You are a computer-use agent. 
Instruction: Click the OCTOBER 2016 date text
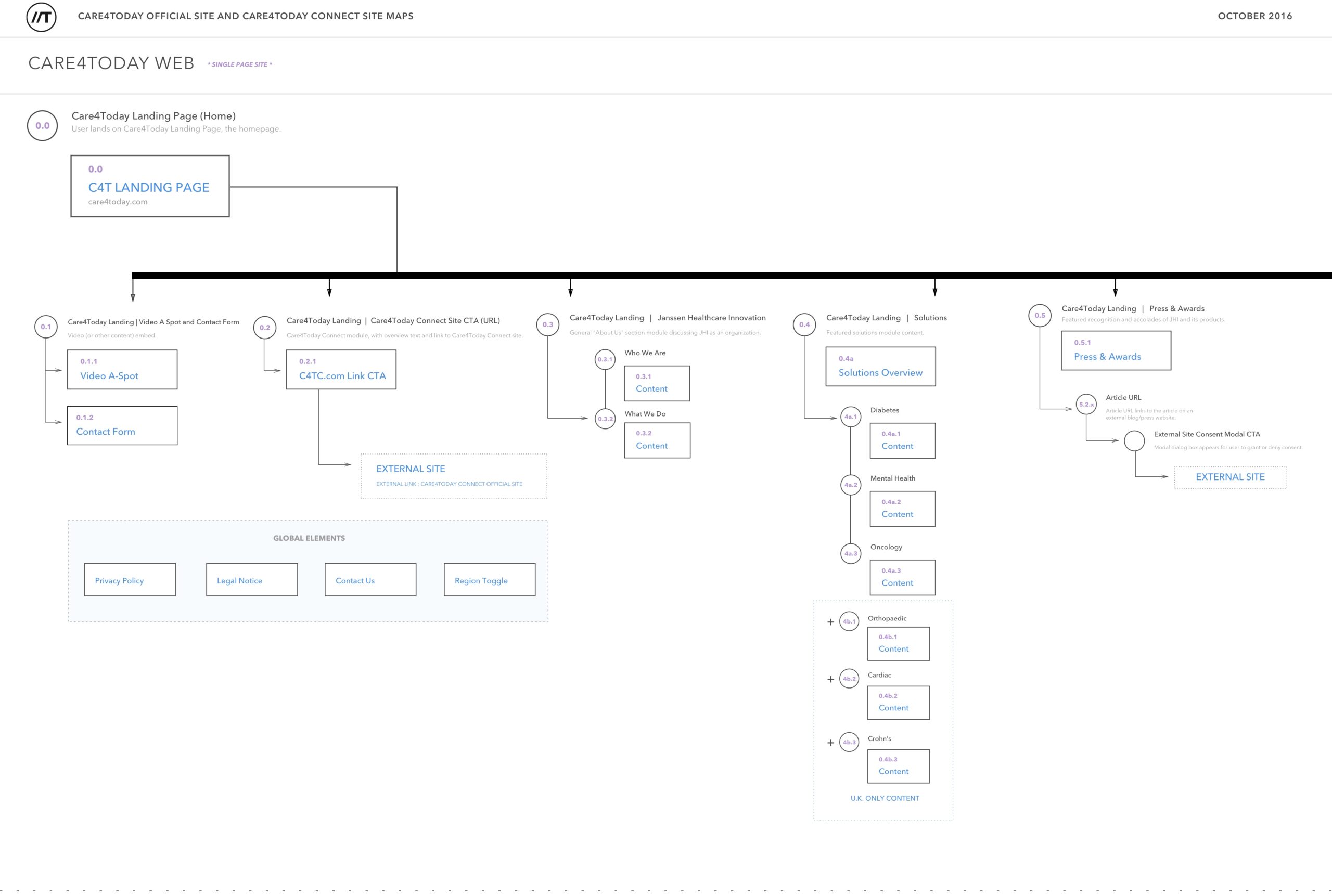pyautogui.click(x=1255, y=16)
